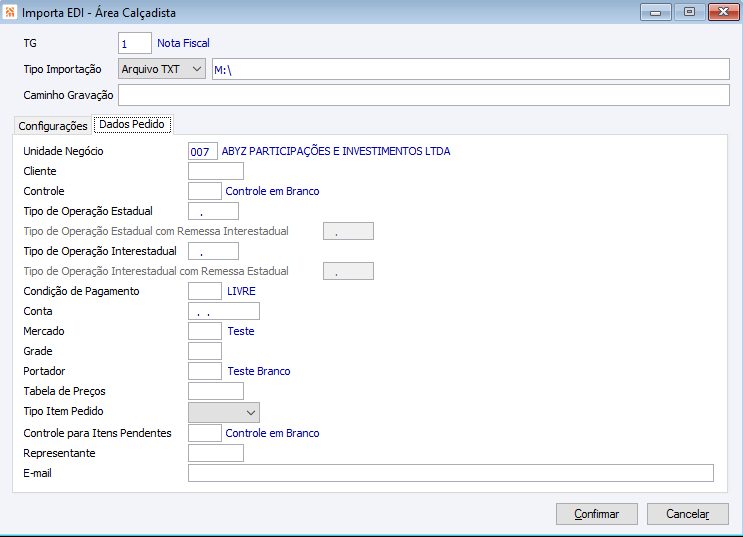Click the app icon in title bar
Screen dimensions: 743x537
[x=11, y=13]
